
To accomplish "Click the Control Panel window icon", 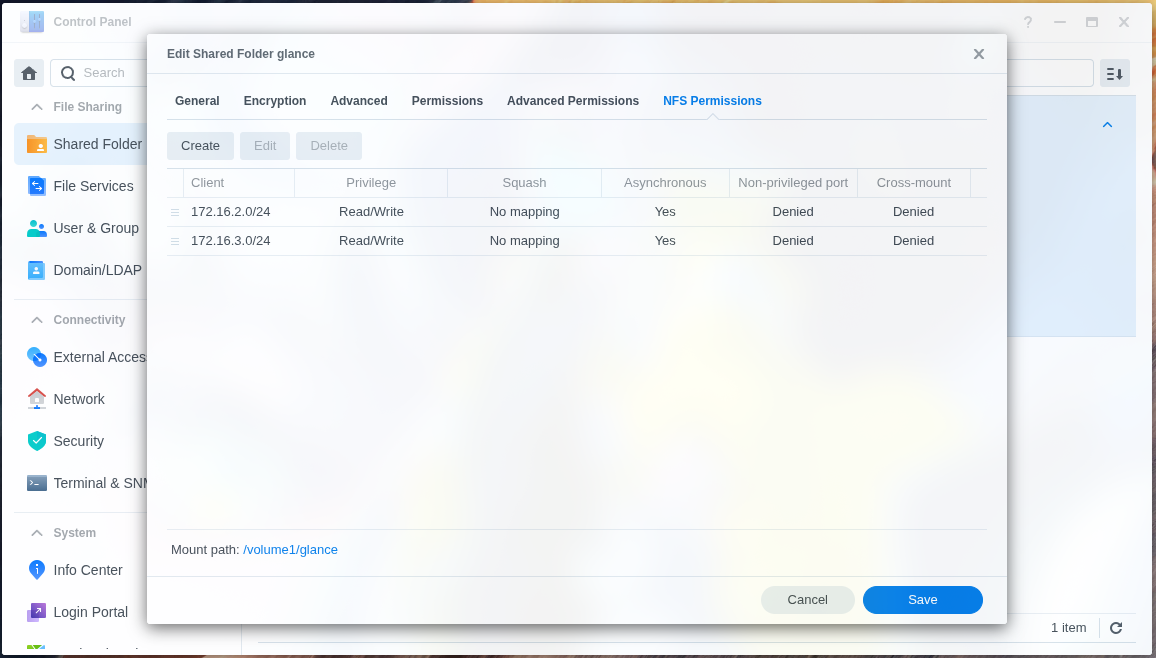I will point(32,22).
